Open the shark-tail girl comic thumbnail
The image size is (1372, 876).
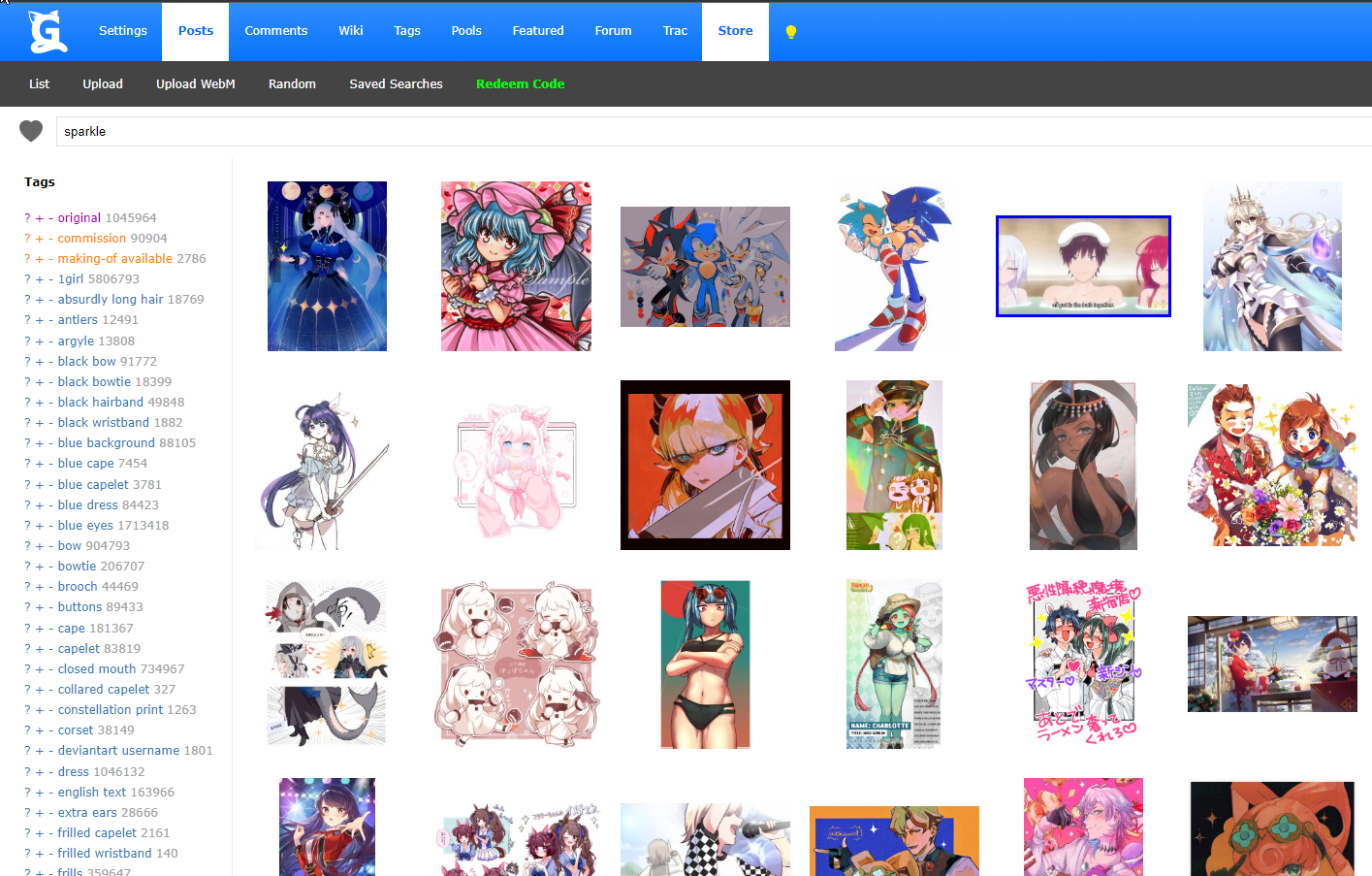pos(327,665)
